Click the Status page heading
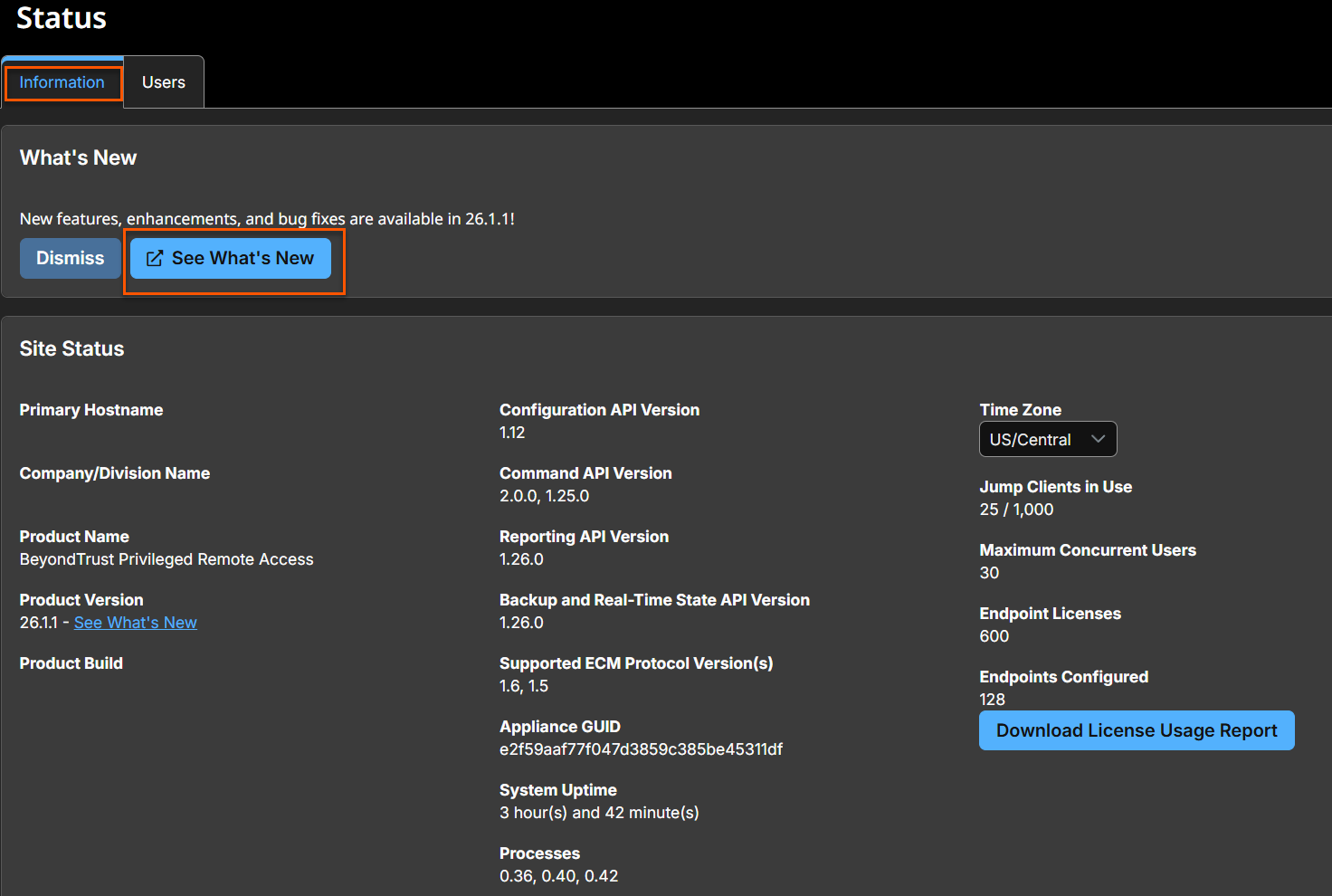This screenshot has height=896, width=1332. [x=62, y=18]
